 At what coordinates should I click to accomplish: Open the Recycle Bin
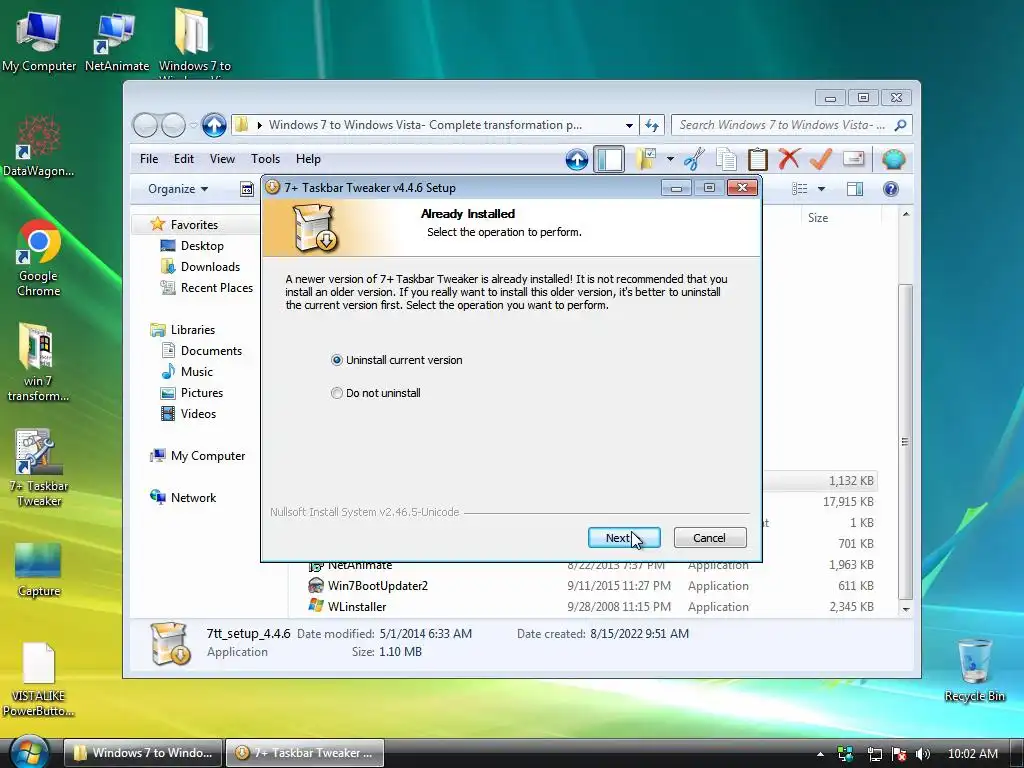coord(974,670)
